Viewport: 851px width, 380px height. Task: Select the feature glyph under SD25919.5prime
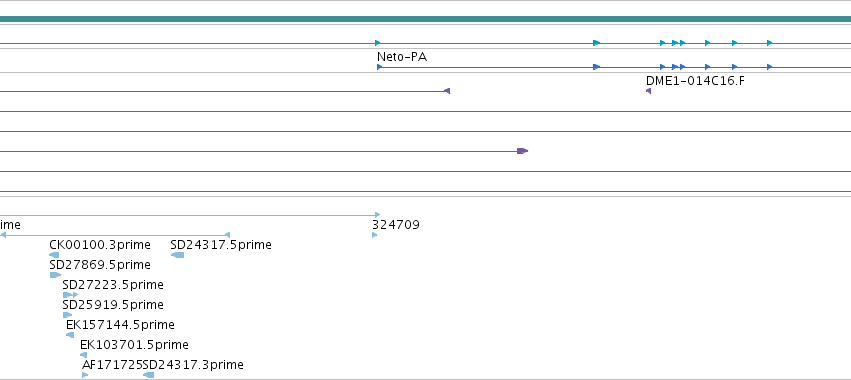(x=67, y=315)
